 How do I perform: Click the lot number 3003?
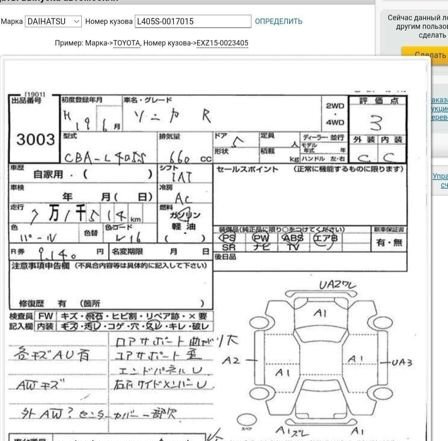click(x=35, y=139)
